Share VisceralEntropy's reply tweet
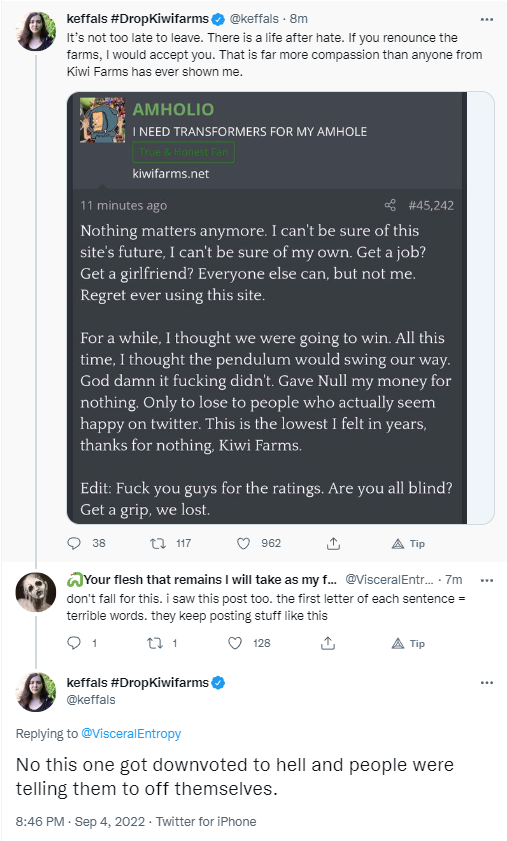This screenshot has width=507, height=841. click(328, 643)
